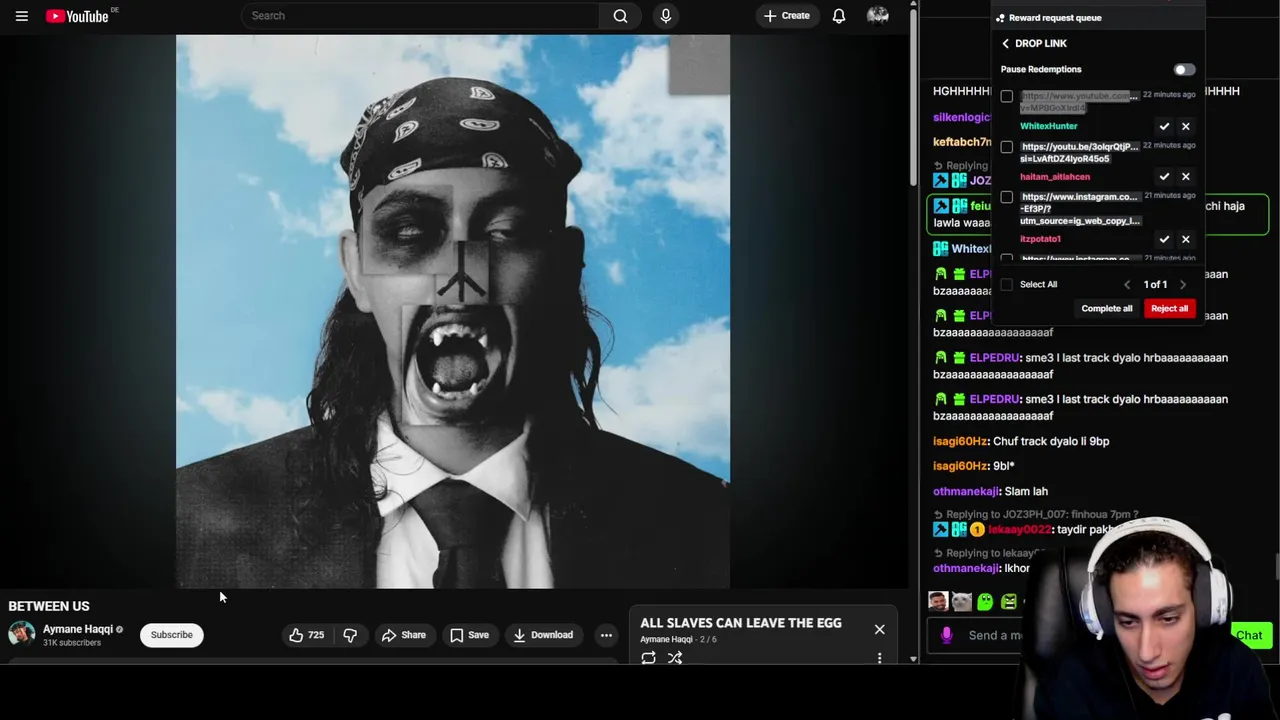1280x720 pixels.
Task: Start voice search with the microphone icon
Action: point(666,16)
